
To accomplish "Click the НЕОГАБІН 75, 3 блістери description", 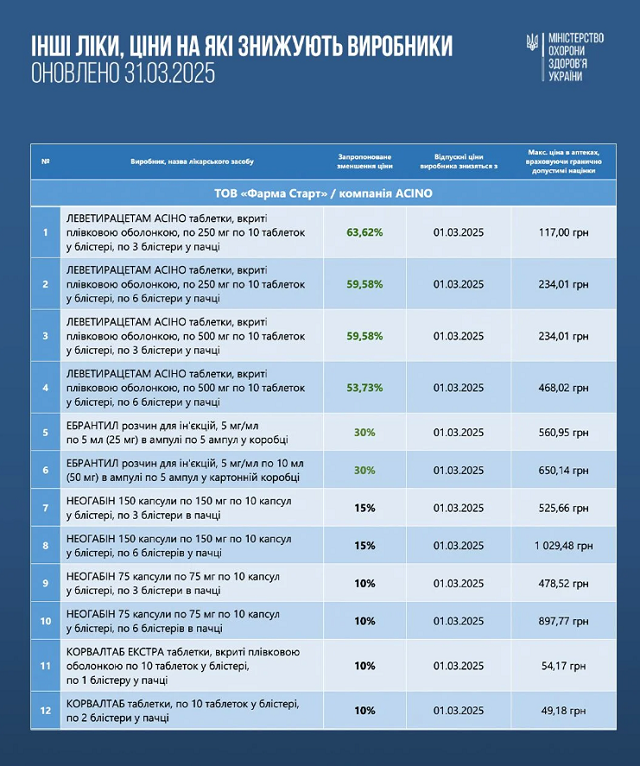I will click(x=173, y=583).
